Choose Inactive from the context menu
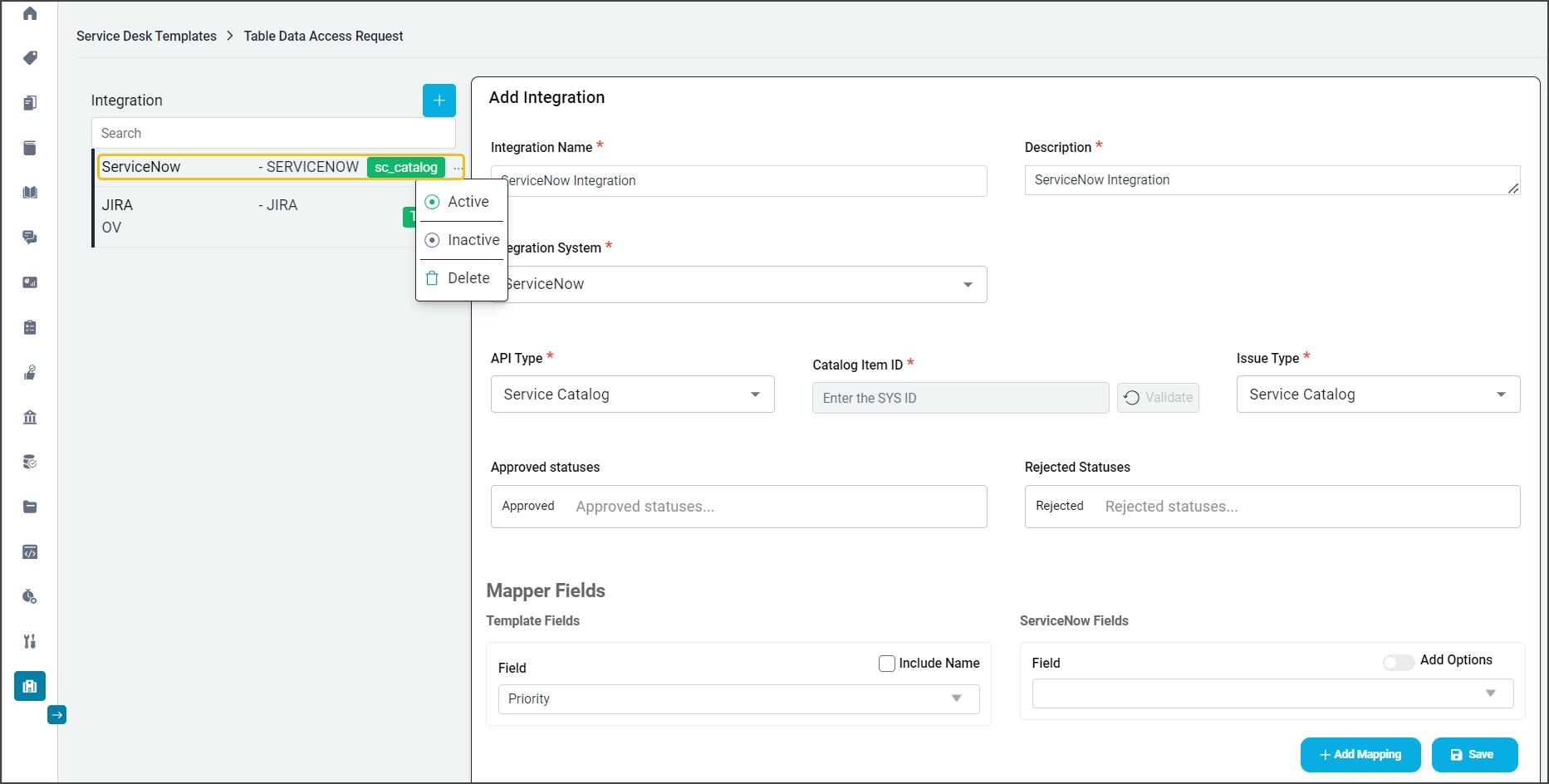The image size is (1549, 784). point(463,240)
